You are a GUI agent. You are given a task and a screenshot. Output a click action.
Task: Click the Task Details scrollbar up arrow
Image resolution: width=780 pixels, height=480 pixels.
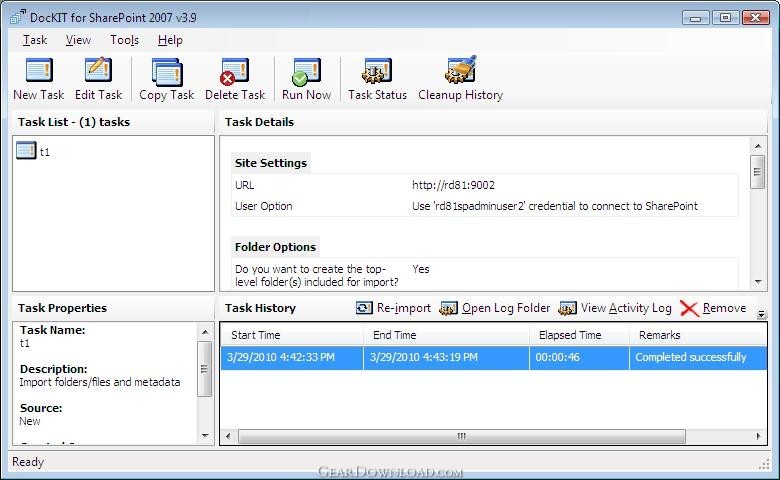[x=758, y=146]
